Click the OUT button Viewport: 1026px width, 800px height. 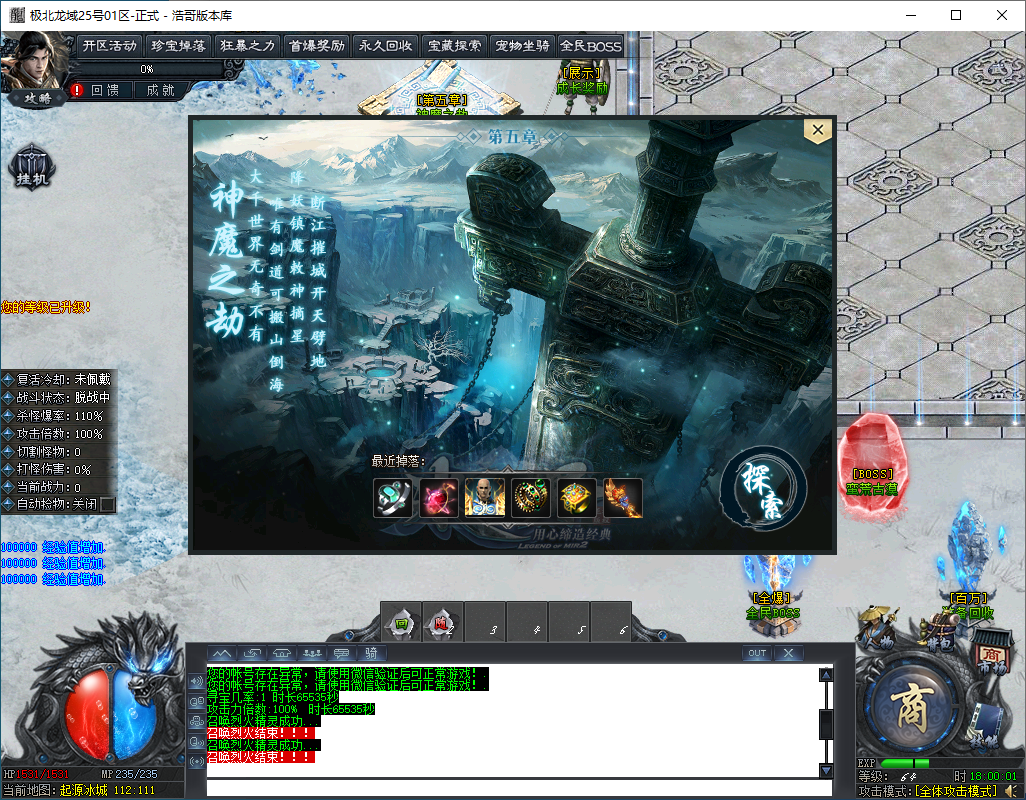coord(757,653)
